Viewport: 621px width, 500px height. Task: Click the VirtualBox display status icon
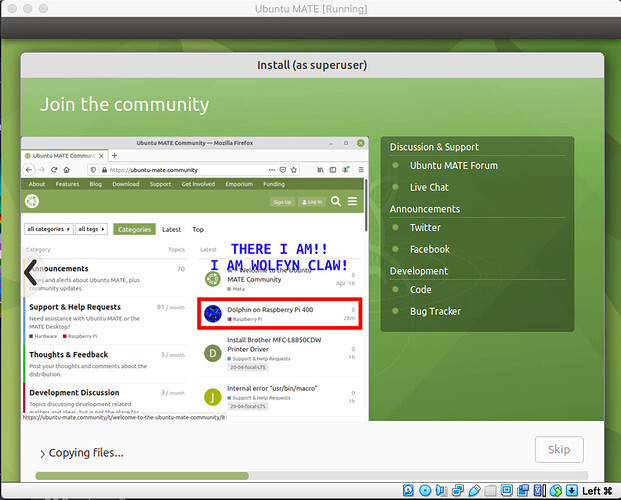point(507,490)
